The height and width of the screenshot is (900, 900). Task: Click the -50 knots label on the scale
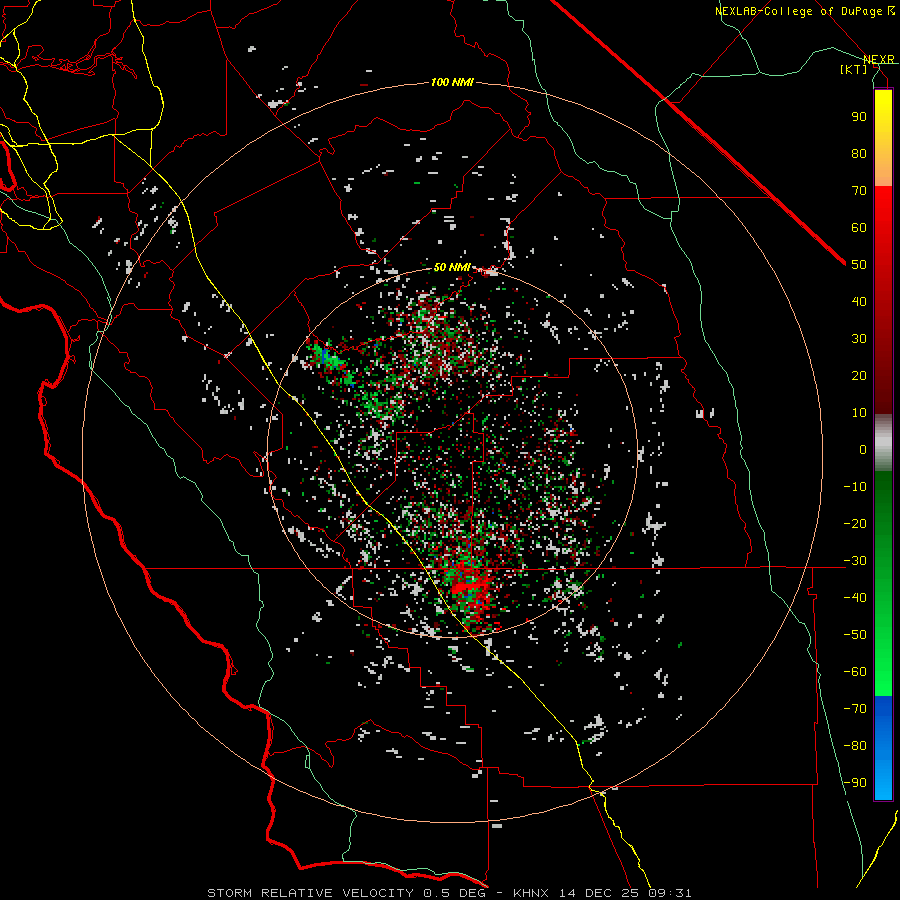pyautogui.click(x=855, y=634)
